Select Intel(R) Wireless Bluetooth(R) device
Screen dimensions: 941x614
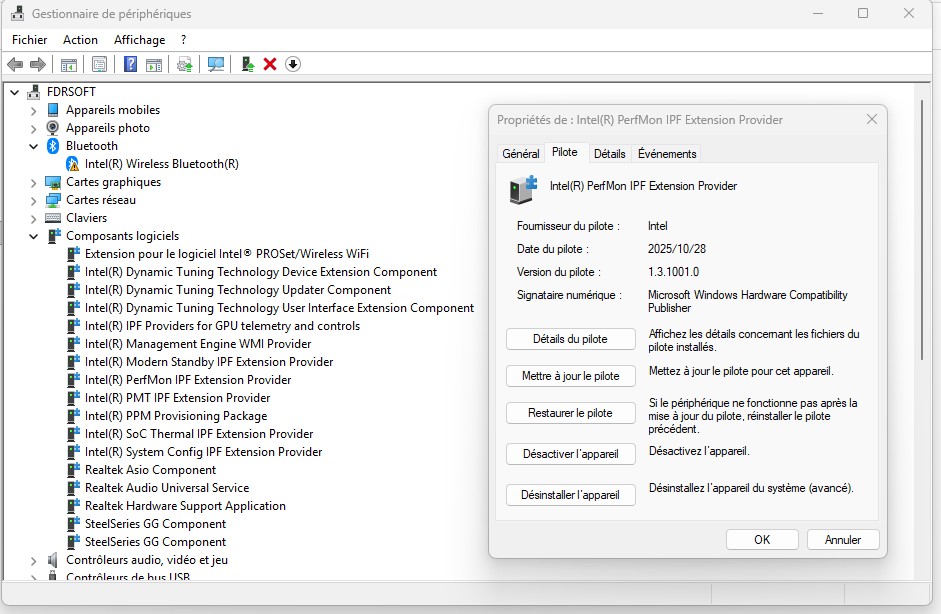pyautogui.click(x=161, y=164)
